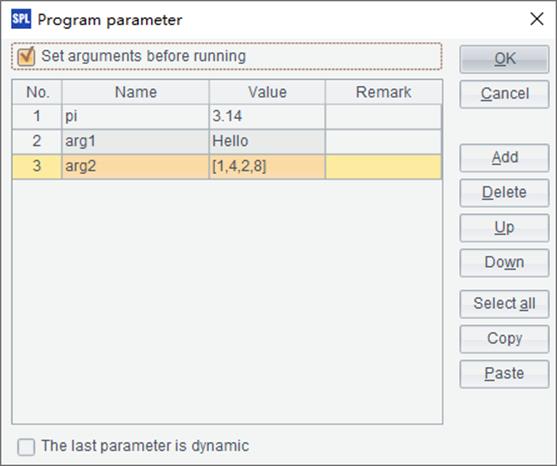Uncheck Set arguments before running

pos(26,56)
